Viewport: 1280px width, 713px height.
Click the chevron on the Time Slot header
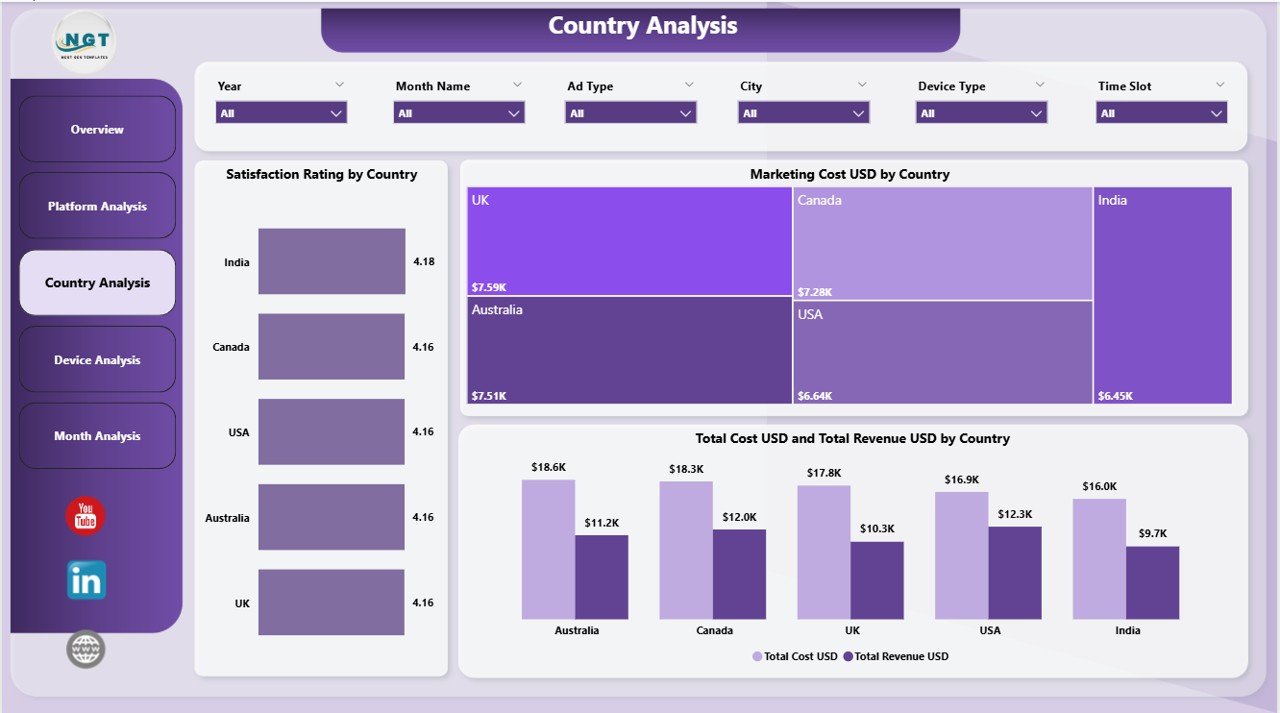[1220, 84]
